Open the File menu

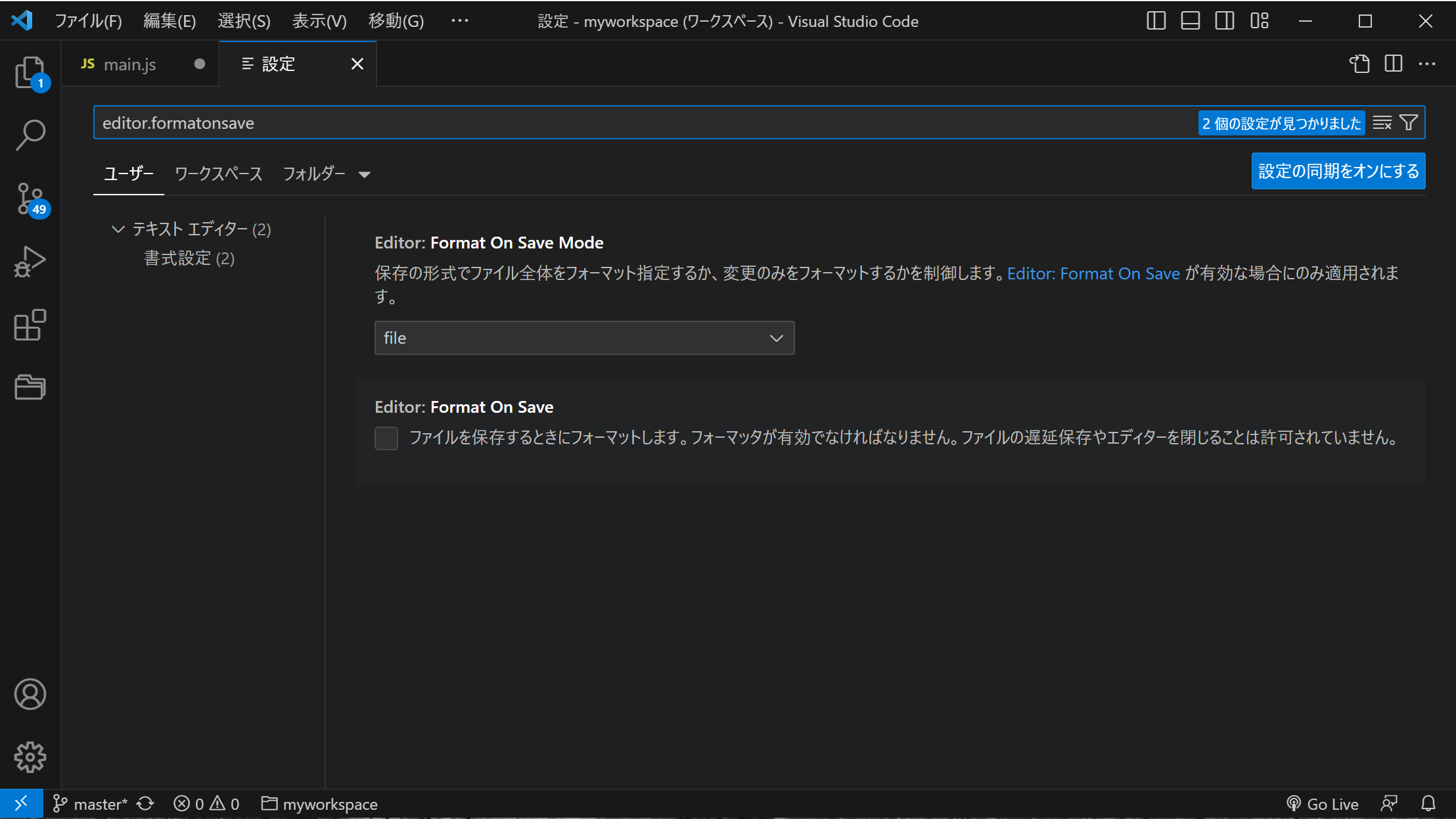coord(88,21)
